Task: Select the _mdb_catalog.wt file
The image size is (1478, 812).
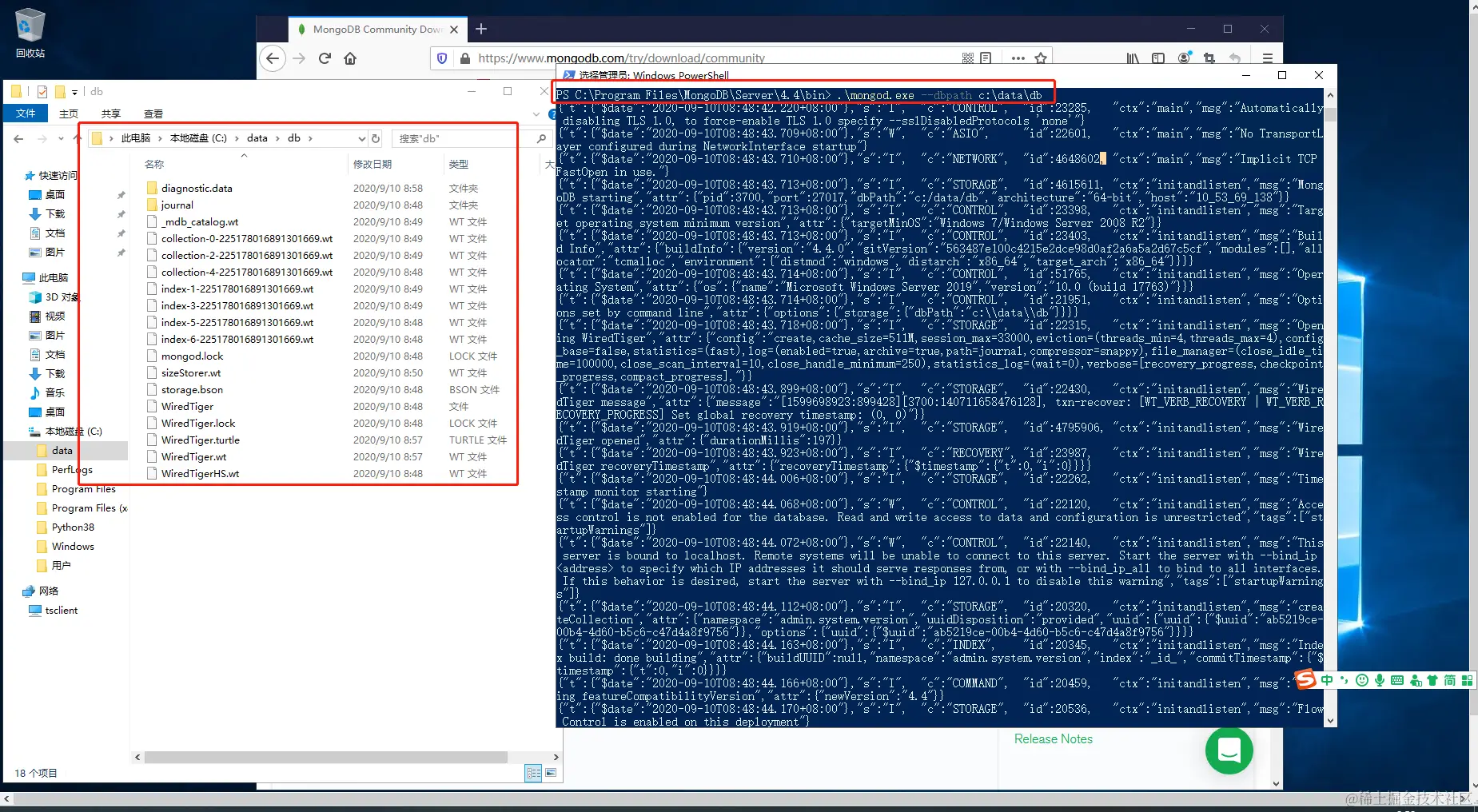Action: click(x=200, y=222)
